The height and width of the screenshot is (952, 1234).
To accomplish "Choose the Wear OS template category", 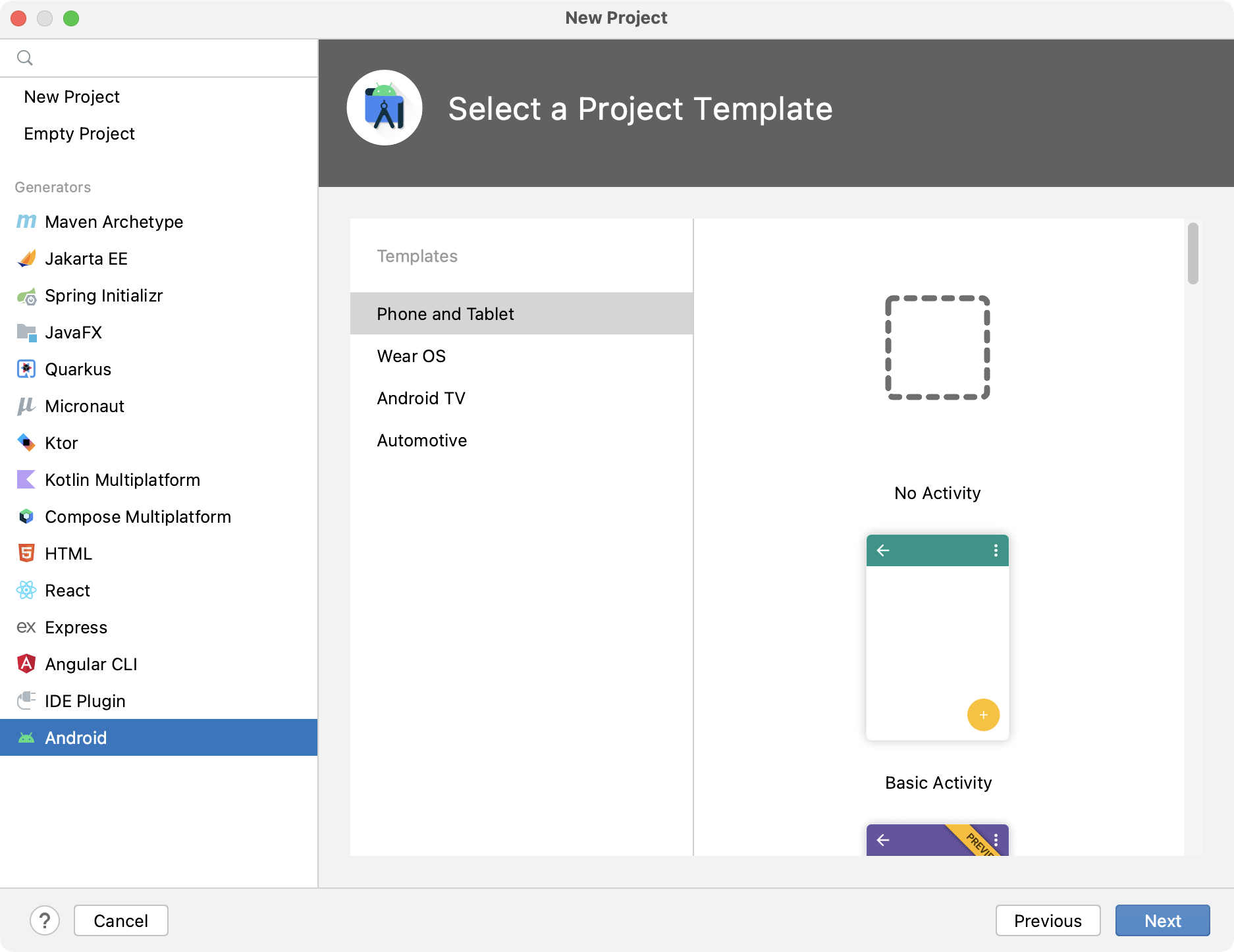I will 522,356.
